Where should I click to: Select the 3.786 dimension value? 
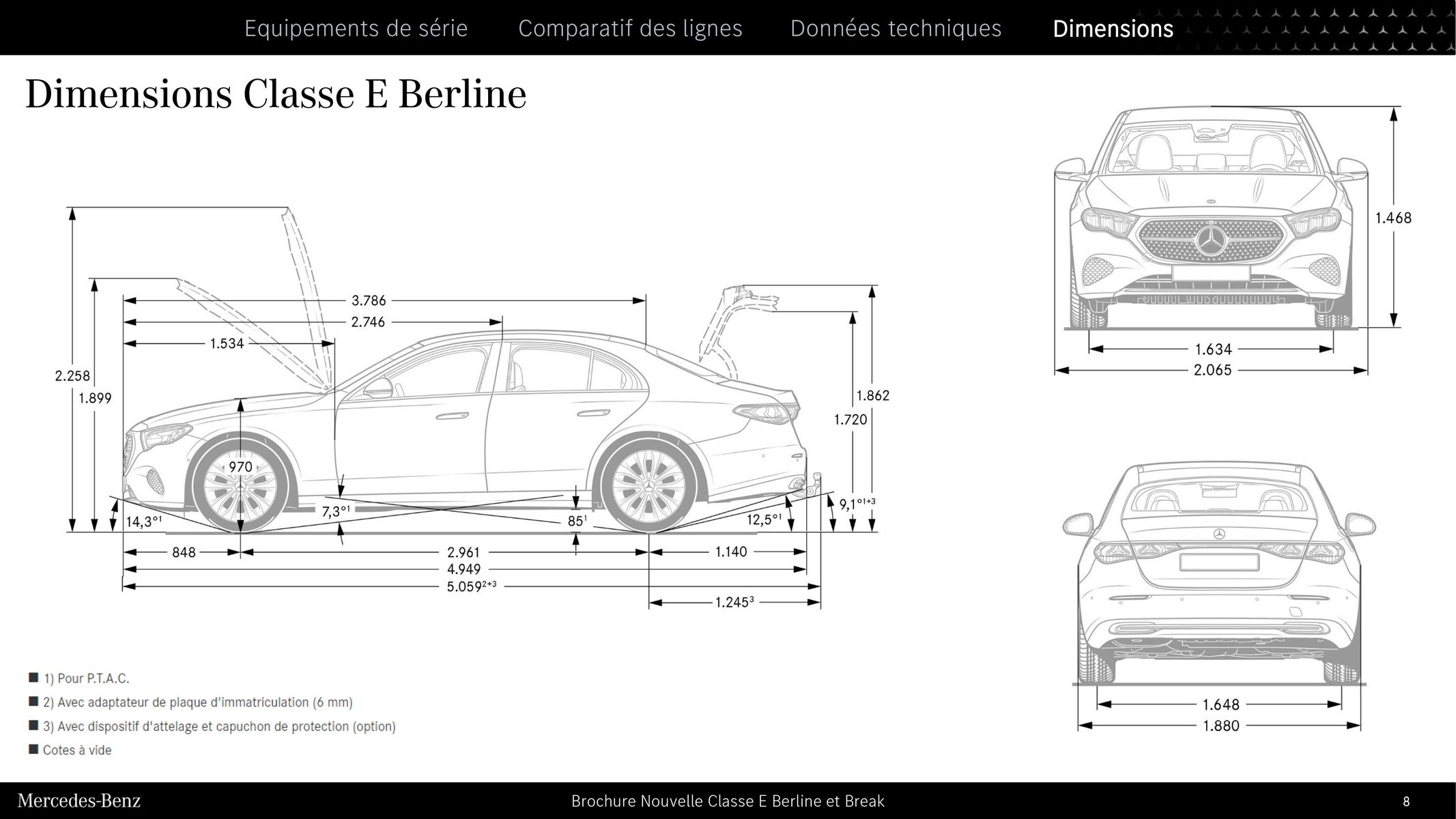click(369, 300)
